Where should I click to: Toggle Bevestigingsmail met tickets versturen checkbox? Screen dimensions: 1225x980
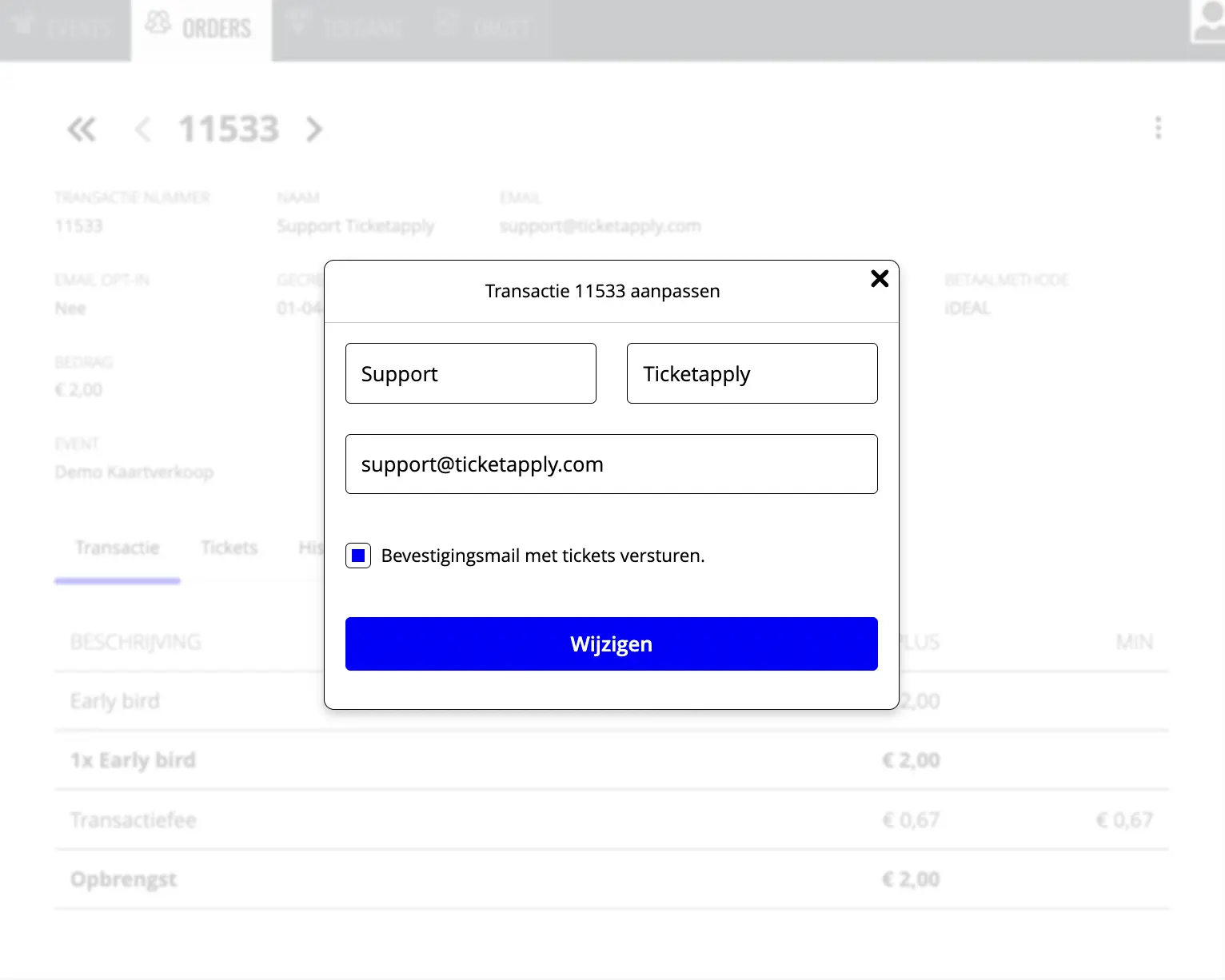tap(358, 556)
